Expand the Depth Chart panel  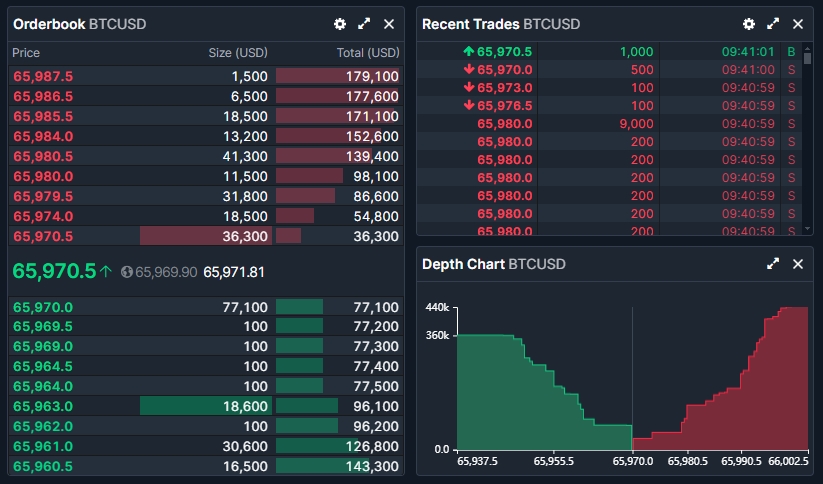[x=773, y=264]
